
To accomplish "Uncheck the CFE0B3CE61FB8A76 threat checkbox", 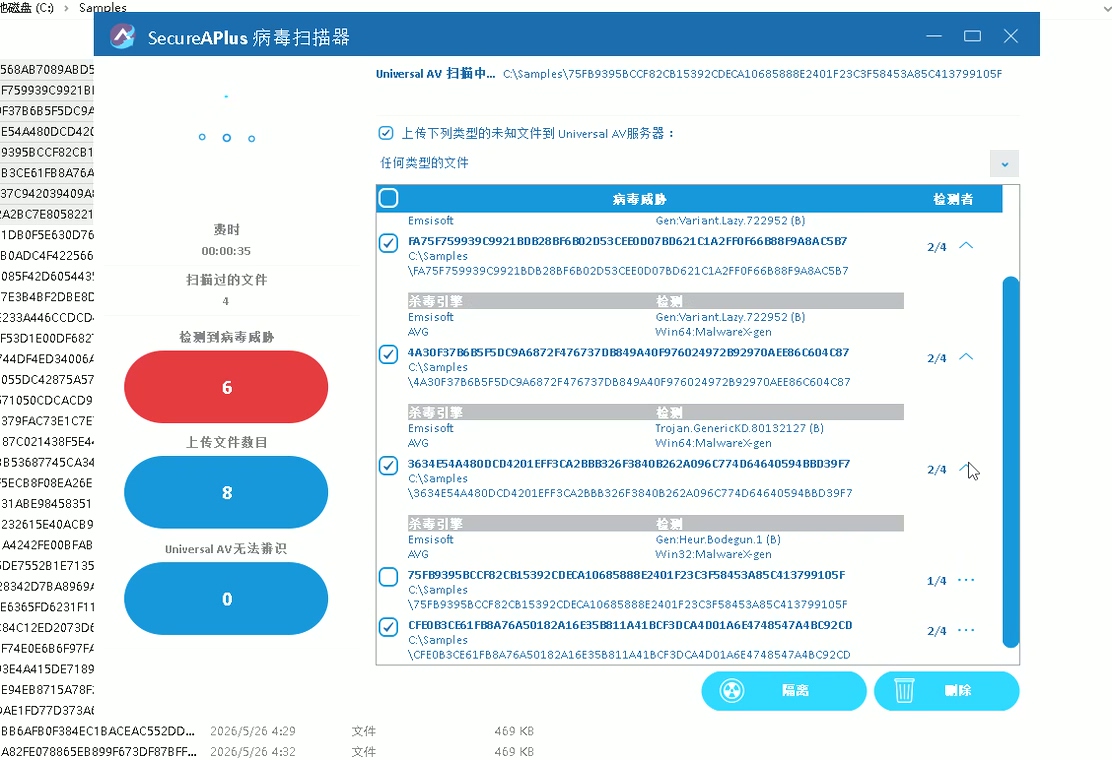I will coord(388,627).
